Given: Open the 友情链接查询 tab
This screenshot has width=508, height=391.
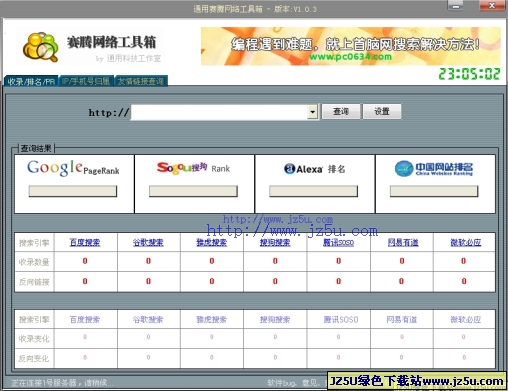Looking at the screenshot, I should (141, 81).
